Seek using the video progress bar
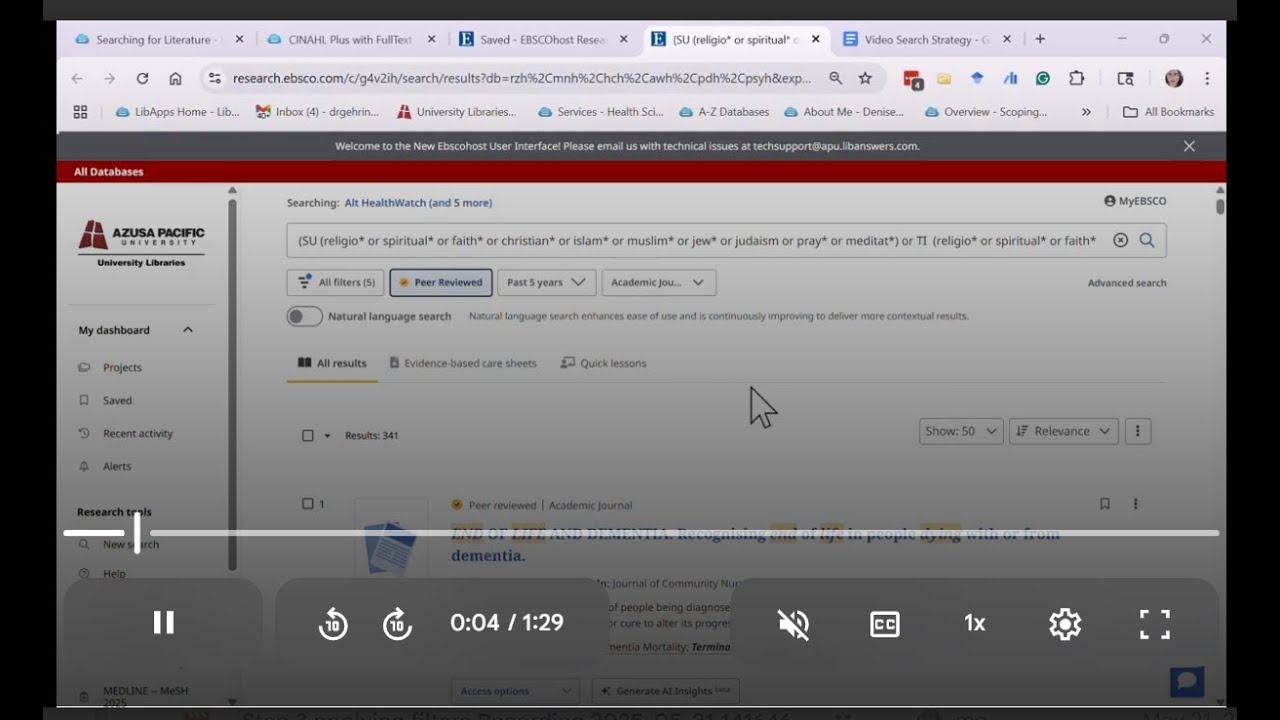 (x=641, y=533)
